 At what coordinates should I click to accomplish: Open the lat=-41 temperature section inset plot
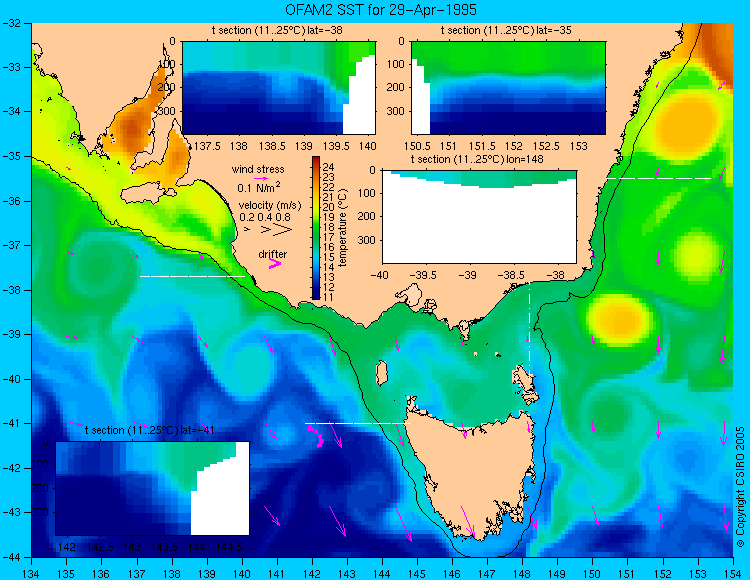click(x=153, y=488)
